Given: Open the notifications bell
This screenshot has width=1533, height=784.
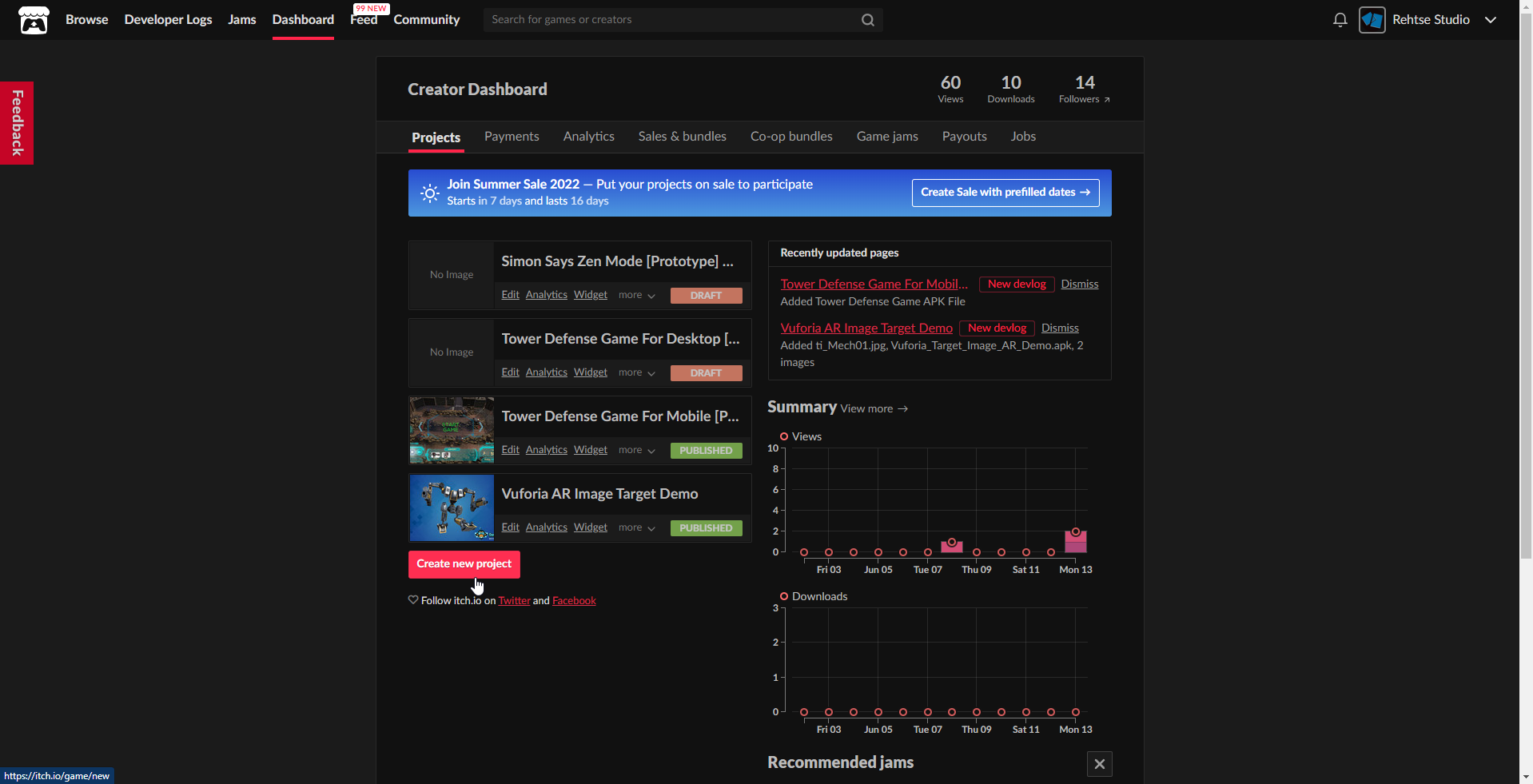Looking at the screenshot, I should point(1340,20).
